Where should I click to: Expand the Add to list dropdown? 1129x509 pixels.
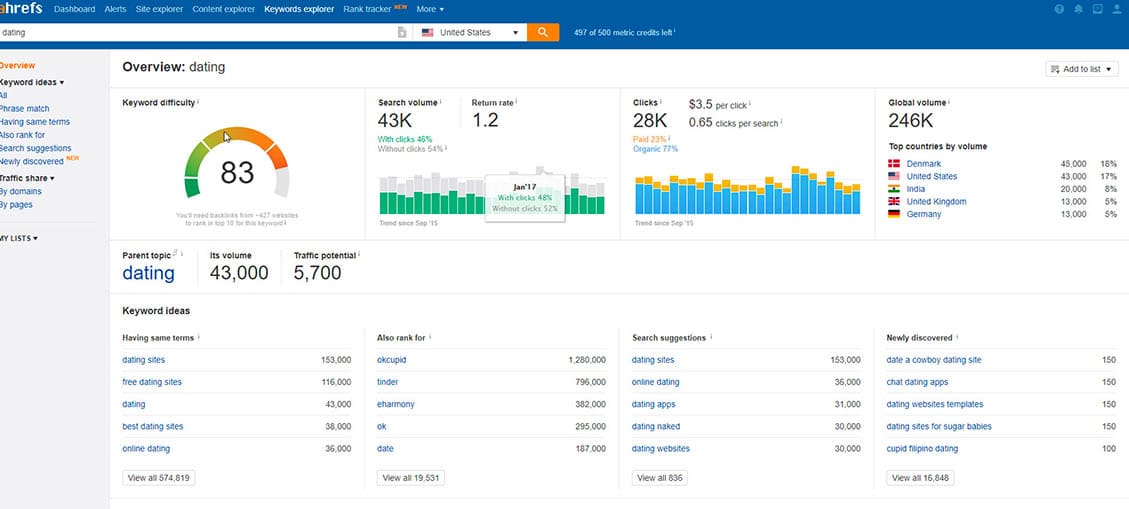[x=1081, y=69]
